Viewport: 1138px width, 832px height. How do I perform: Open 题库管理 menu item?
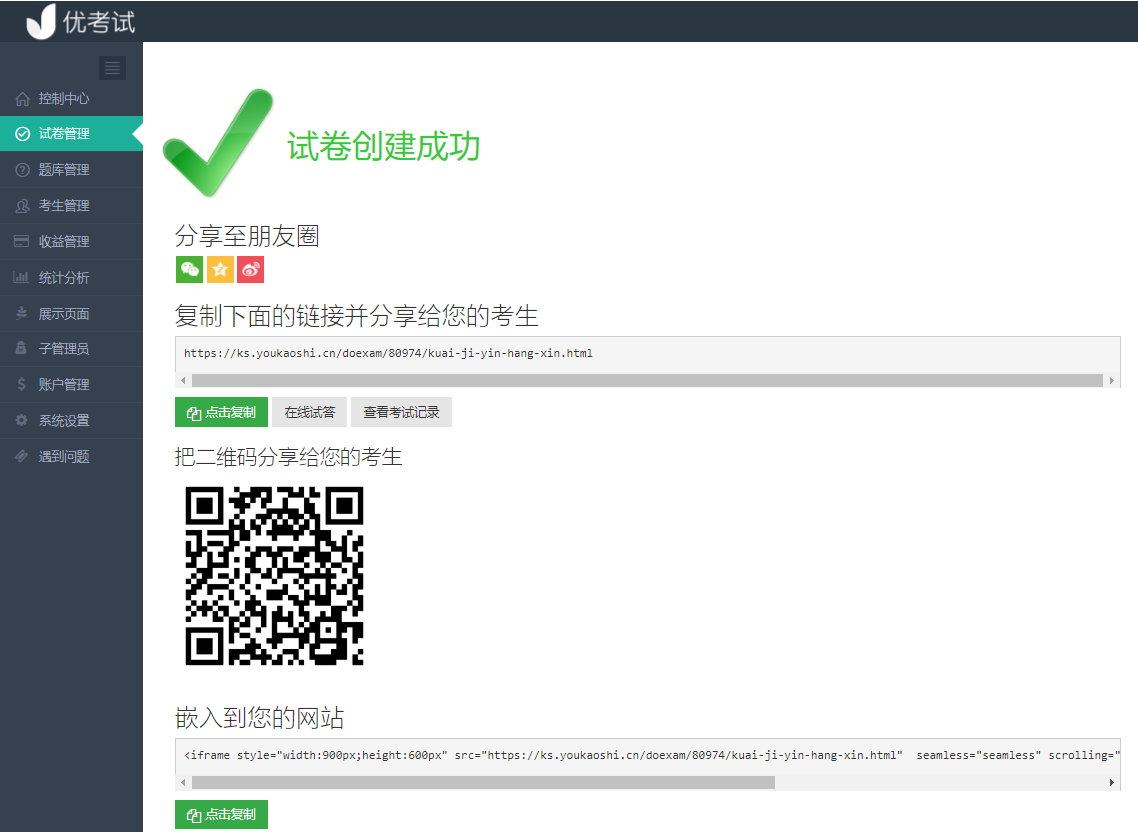coord(71,170)
